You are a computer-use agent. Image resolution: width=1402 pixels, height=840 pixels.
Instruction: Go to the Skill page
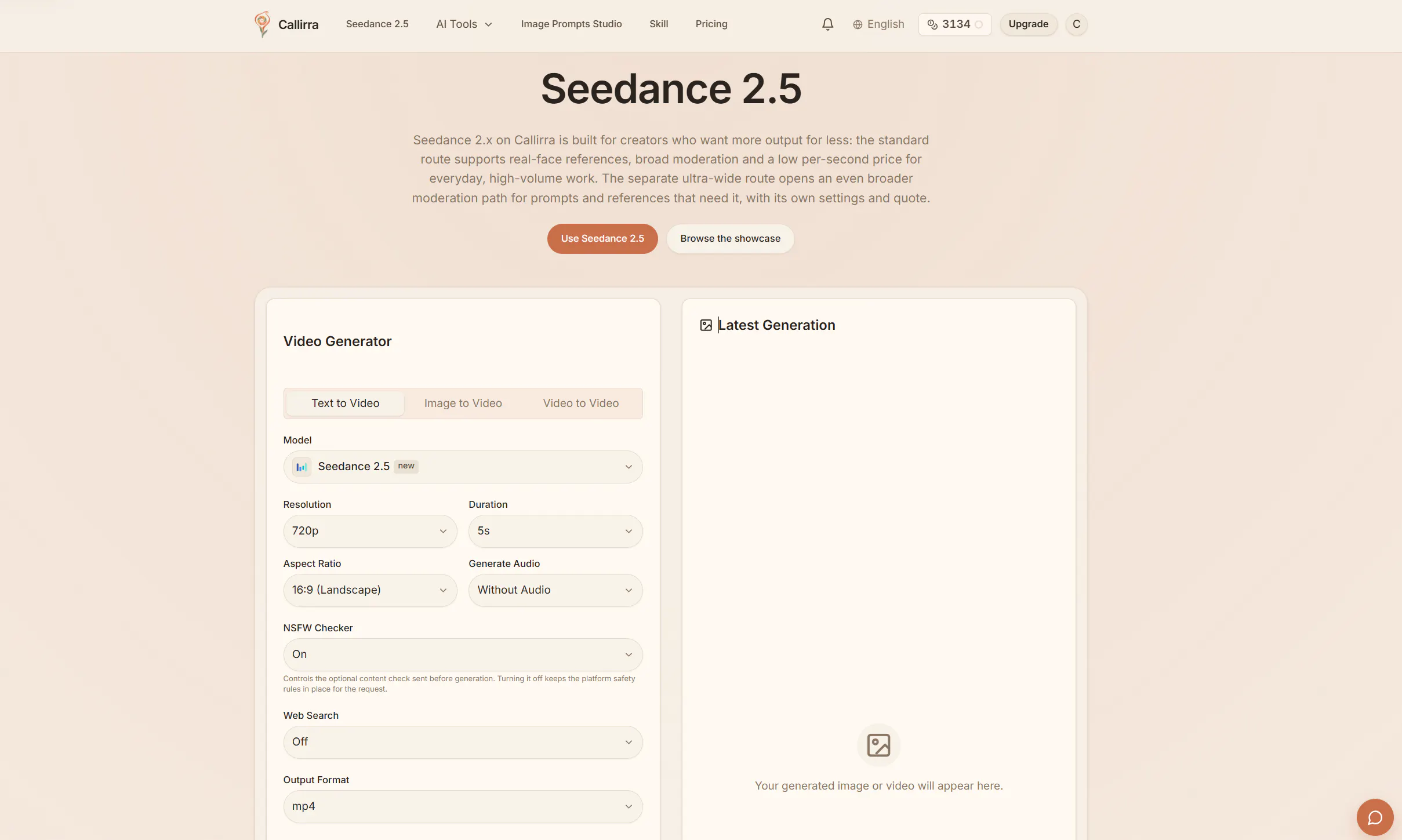[659, 24]
